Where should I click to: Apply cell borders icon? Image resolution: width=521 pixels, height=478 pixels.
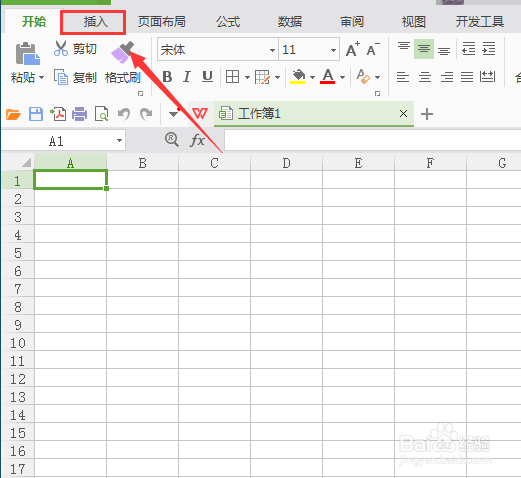(x=232, y=77)
